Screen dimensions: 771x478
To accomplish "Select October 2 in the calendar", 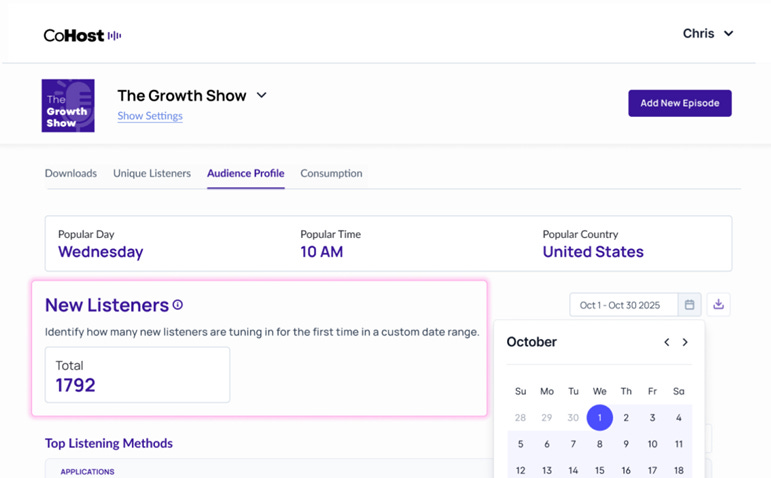I will click(x=626, y=418).
